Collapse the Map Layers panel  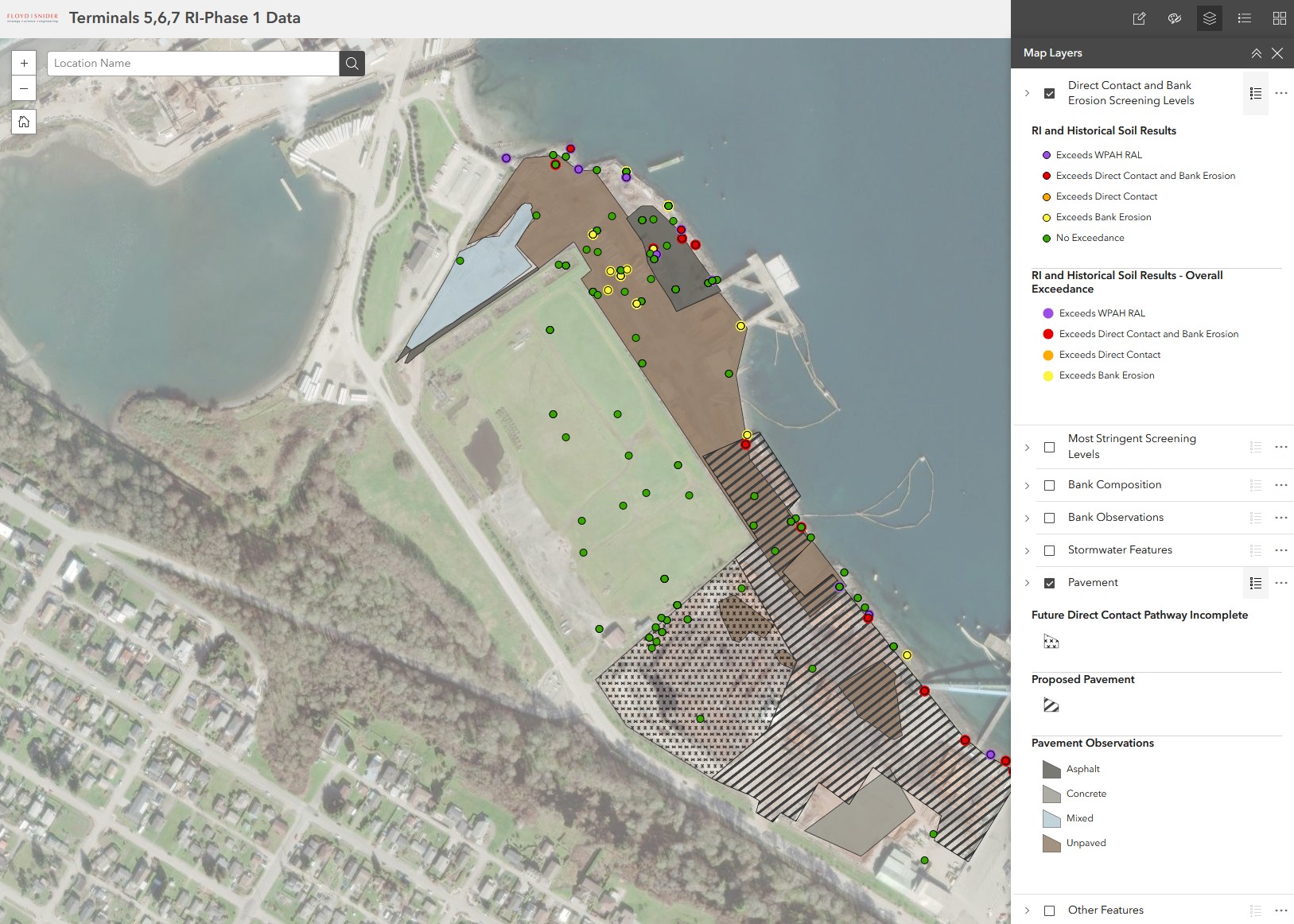coord(1257,53)
